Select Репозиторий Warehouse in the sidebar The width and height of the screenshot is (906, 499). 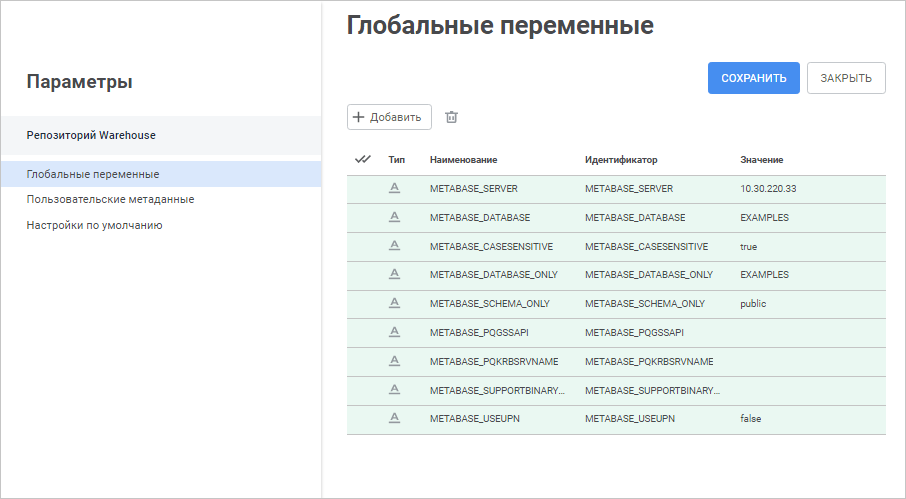click(x=91, y=134)
